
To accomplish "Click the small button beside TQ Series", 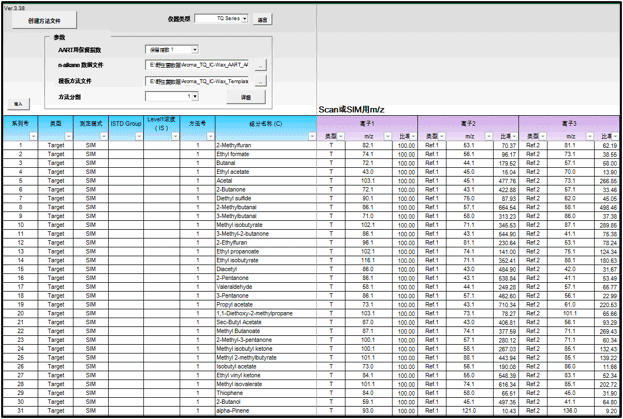I will point(262,19).
